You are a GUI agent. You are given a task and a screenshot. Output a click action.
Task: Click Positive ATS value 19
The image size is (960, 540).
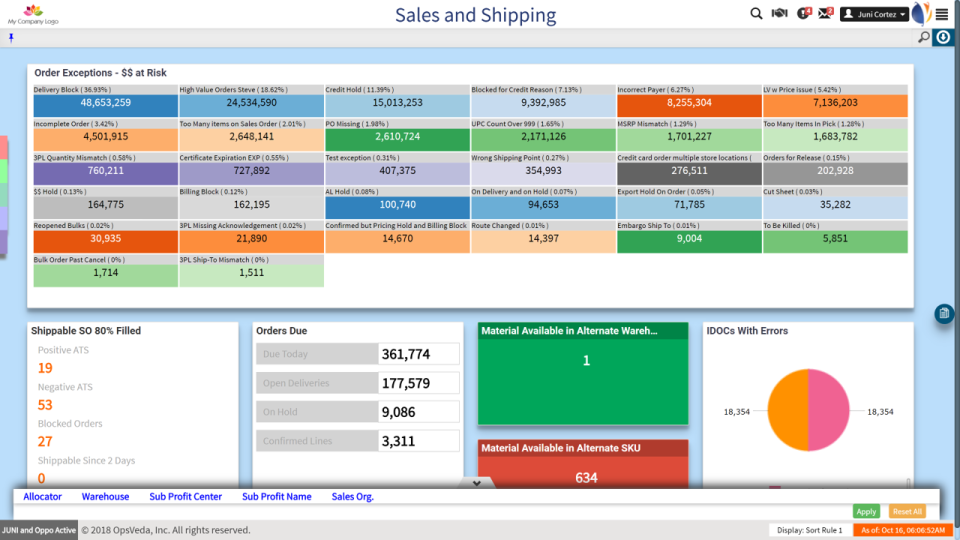tap(45, 368)
